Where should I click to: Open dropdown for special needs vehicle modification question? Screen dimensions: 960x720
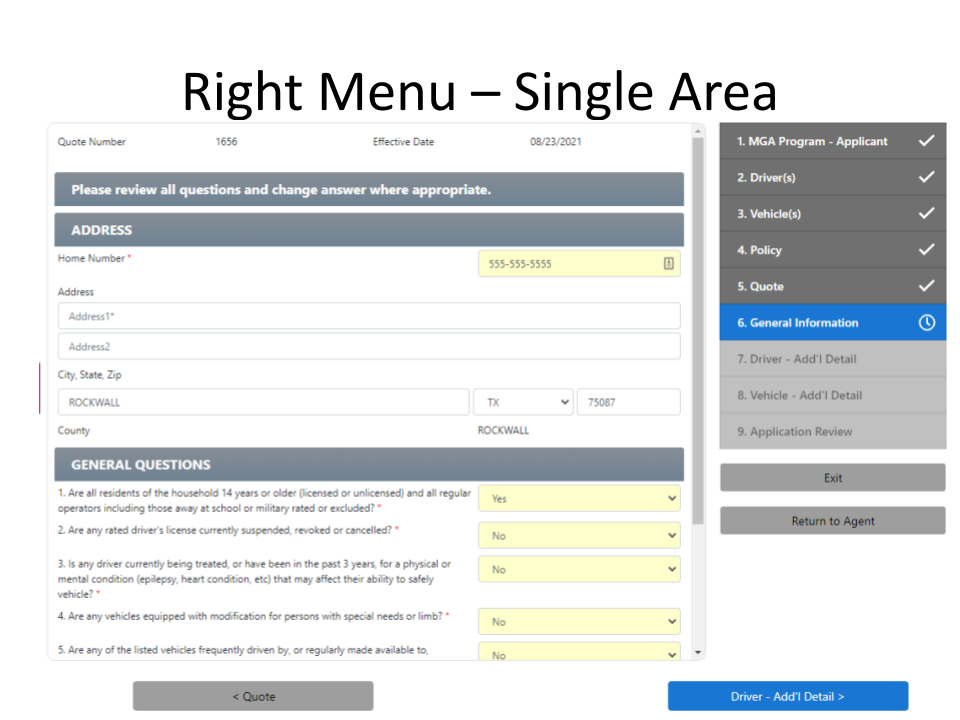coord(579,621)
